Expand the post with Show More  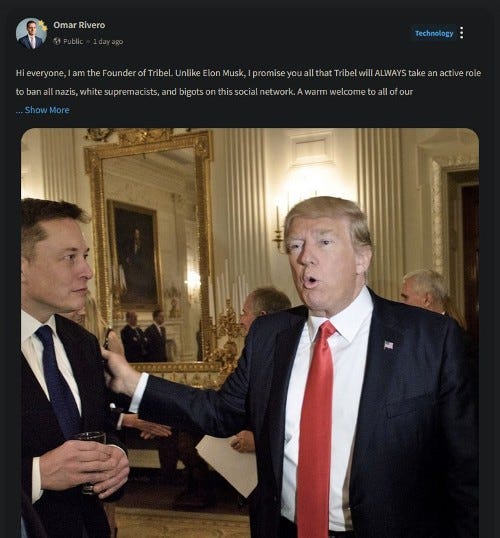(47, 110)
